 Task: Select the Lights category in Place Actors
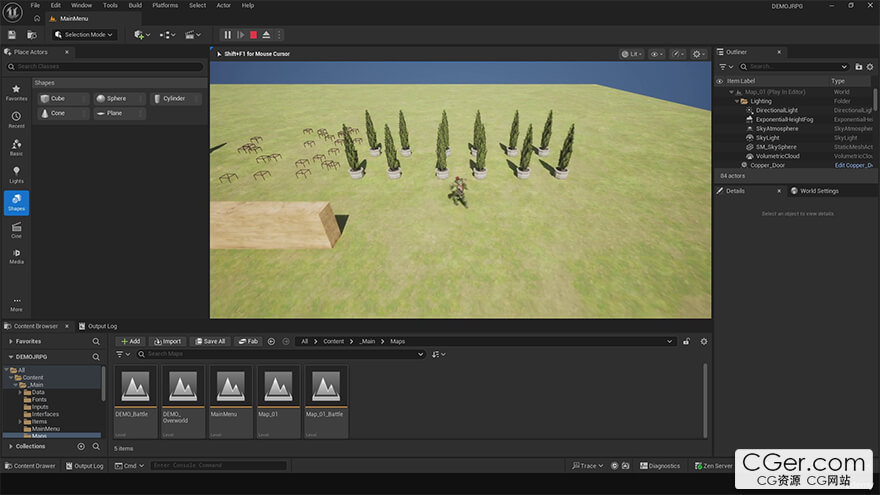pos(17,174)
